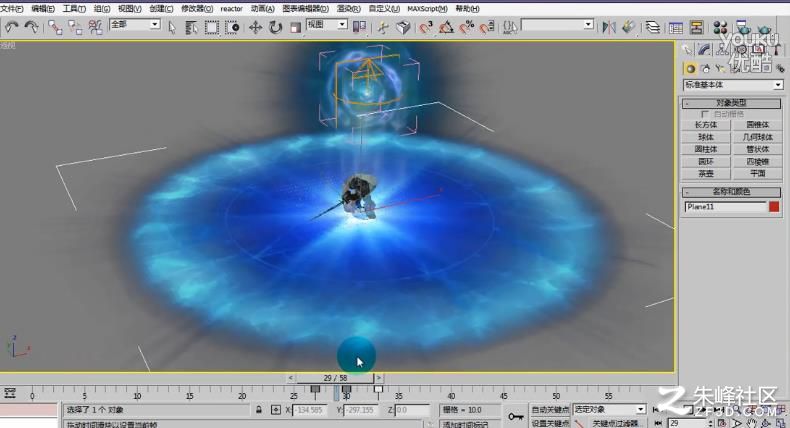This screenshot has height=428, width=790.
Task: Create a 圆锥体 cone primitive
Action: [x=757, y=125]
